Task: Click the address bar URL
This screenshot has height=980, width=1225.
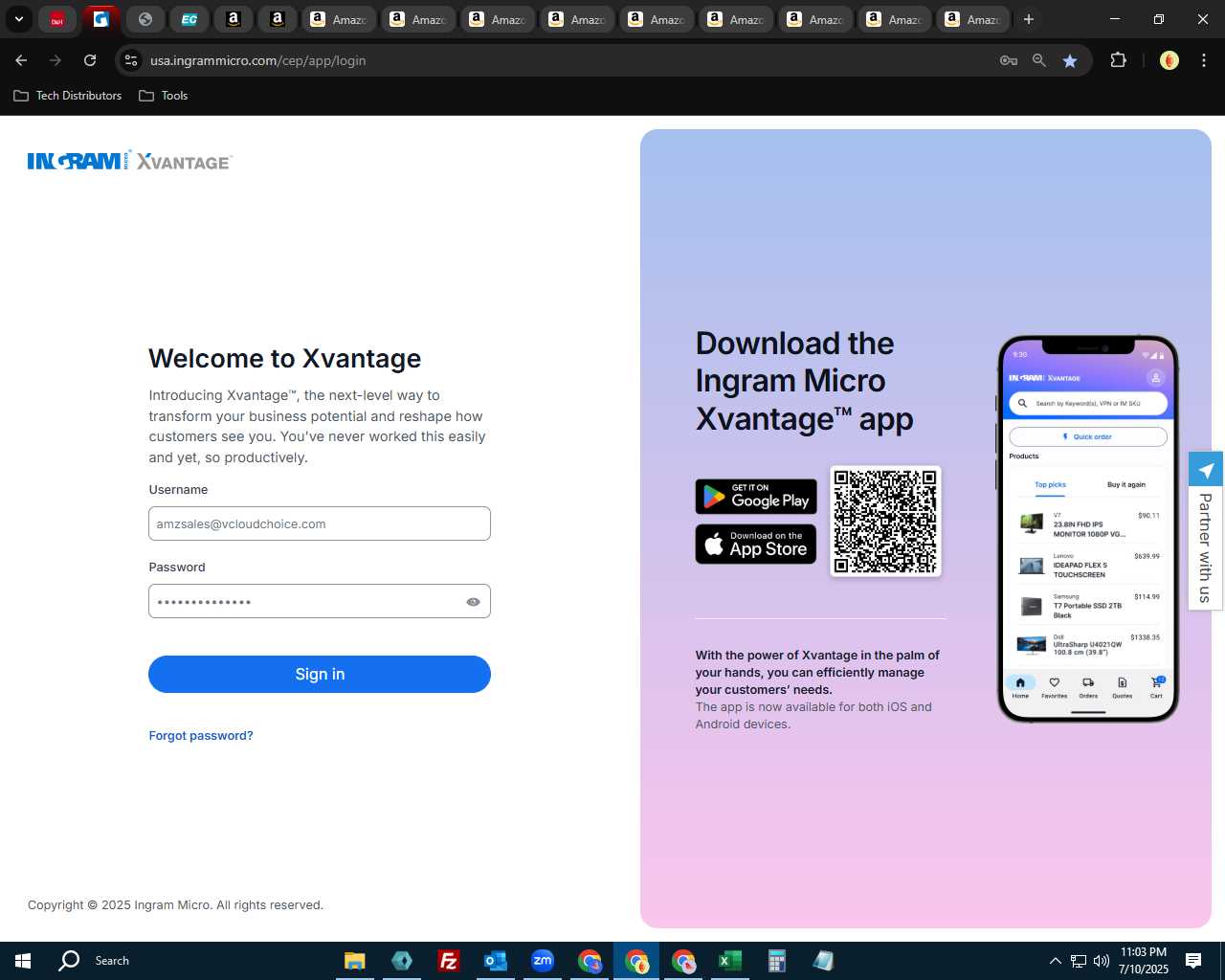Action: click(x=257, y=60)
